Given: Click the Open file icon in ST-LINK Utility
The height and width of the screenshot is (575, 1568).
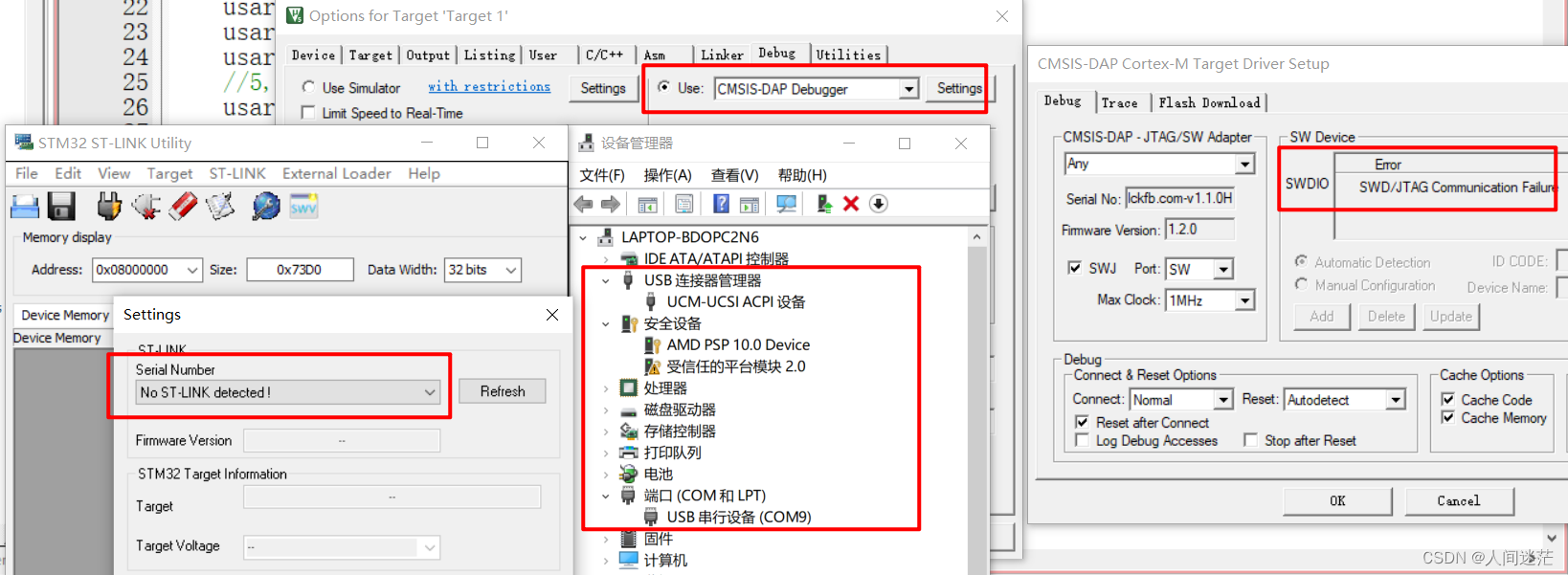Looking at the screenshot, I should pos(25,206).
